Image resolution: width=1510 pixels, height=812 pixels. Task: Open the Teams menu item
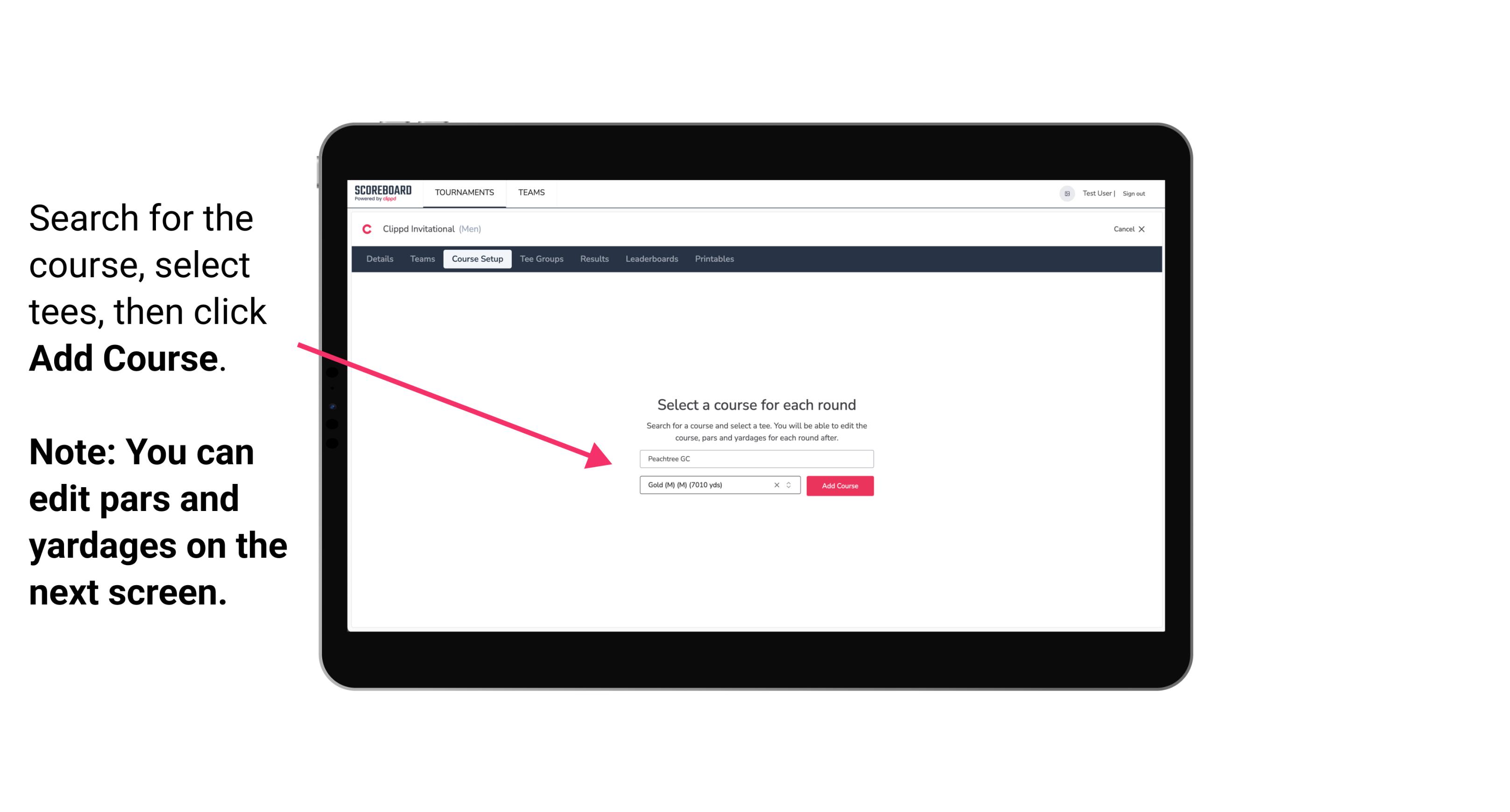tap(530, 192)
